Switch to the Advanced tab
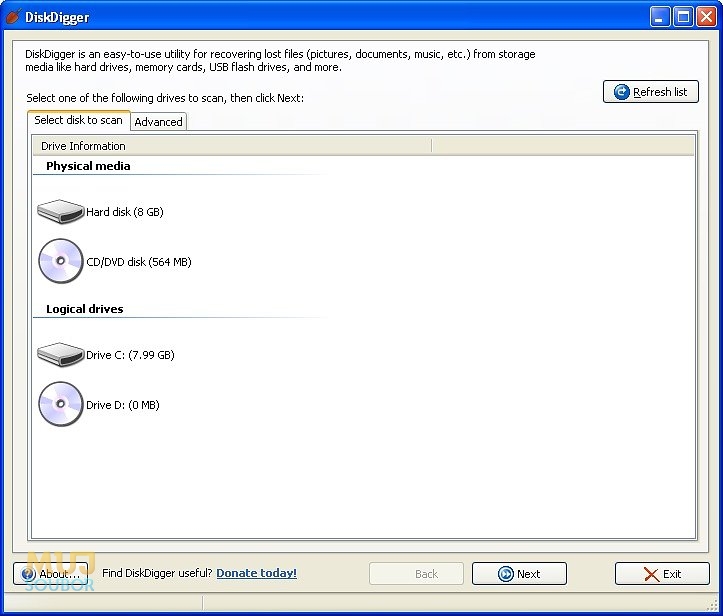 (158, 122)
